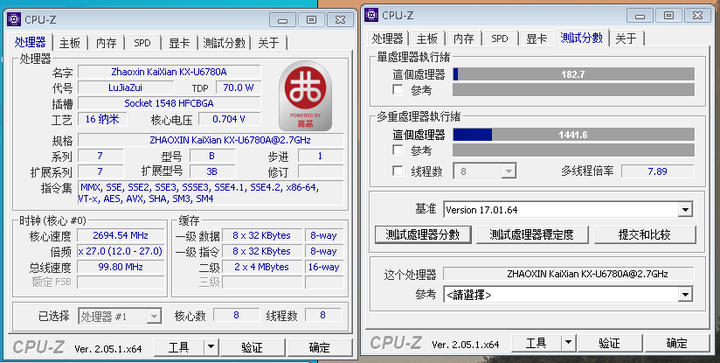Click 验证 button in right window
720x363 pixels.
(x=609, y=343)
